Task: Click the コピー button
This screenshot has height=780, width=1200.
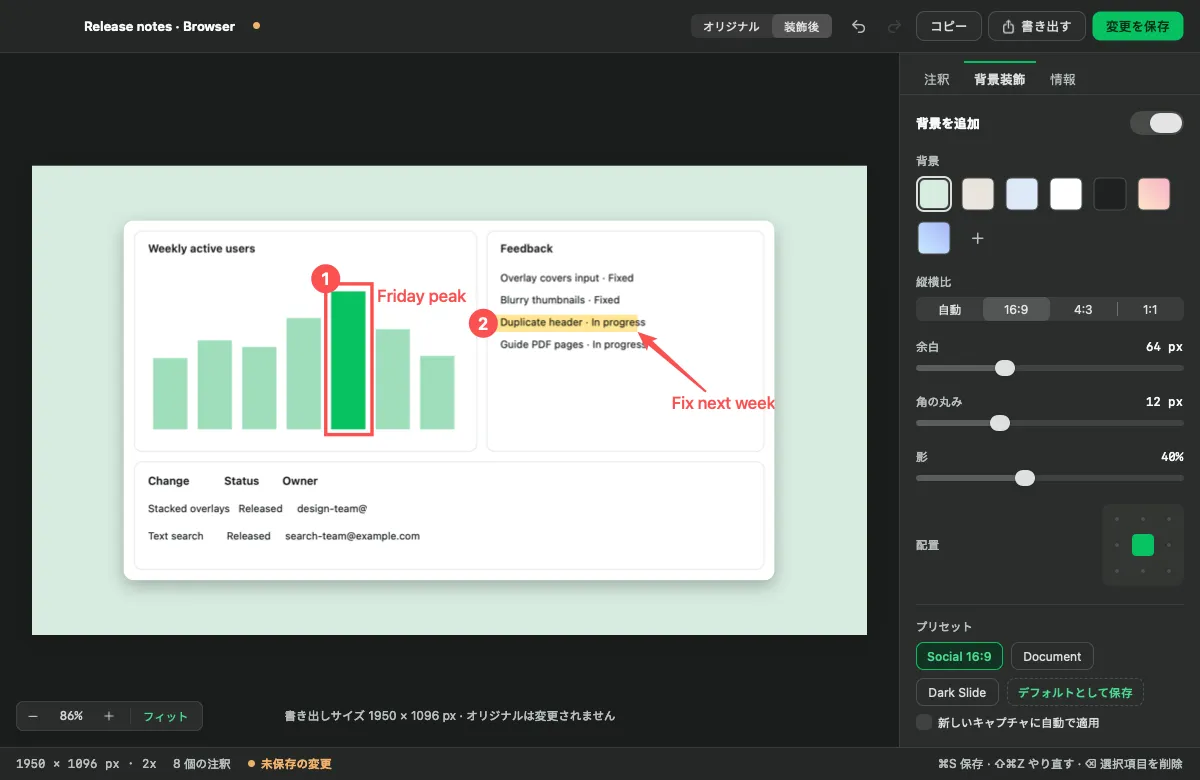Action: pos(949,27)
